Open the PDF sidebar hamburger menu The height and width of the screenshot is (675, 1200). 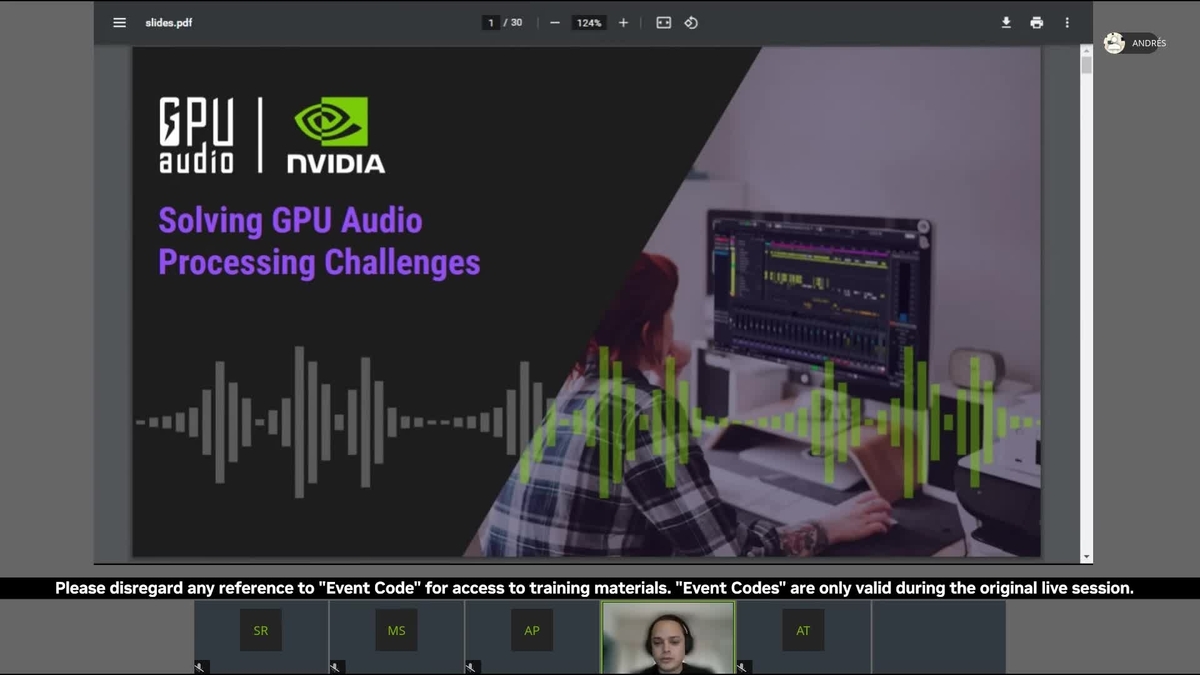click(x=119, y=23)
